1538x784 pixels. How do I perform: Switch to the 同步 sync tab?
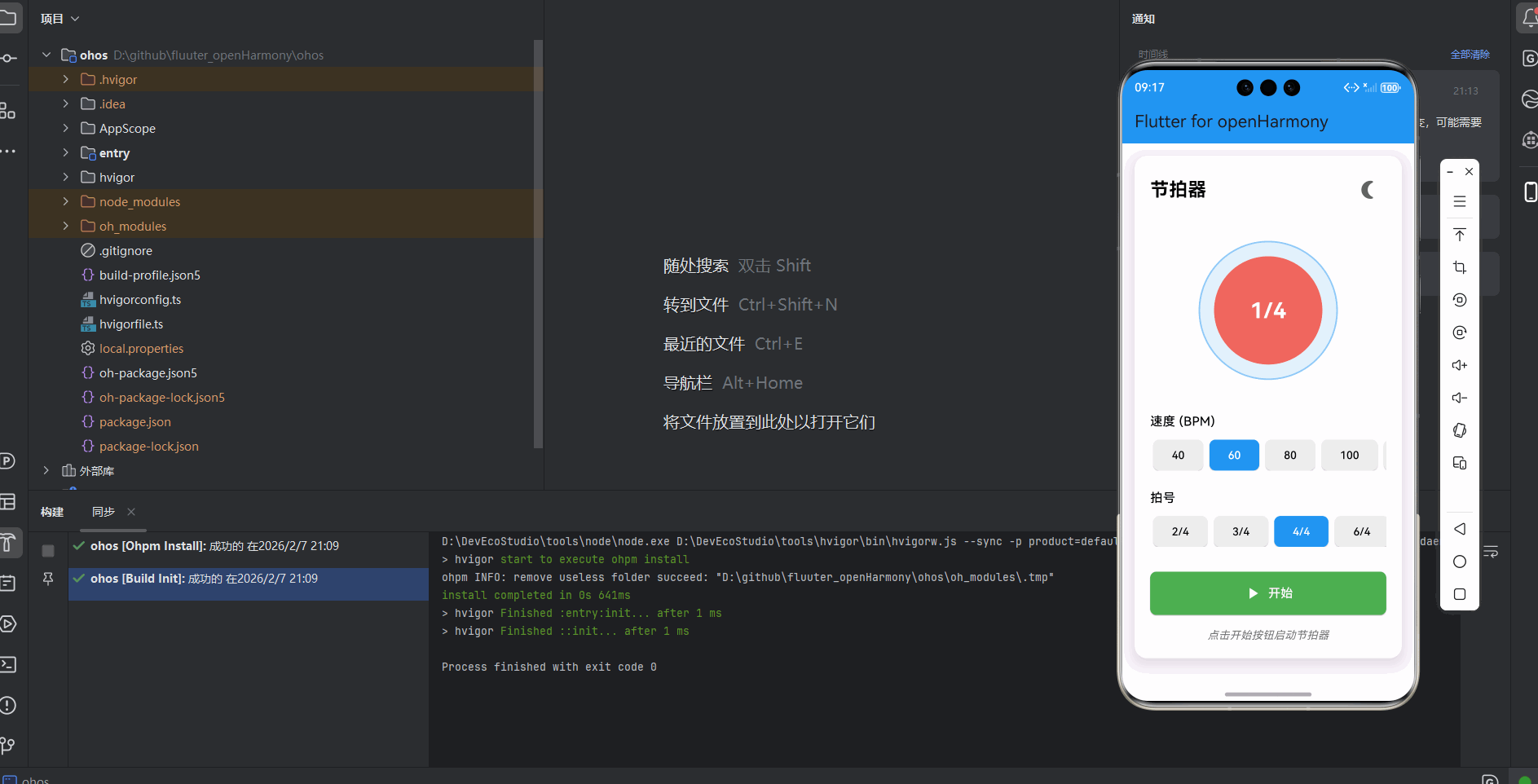click(104, 512)
